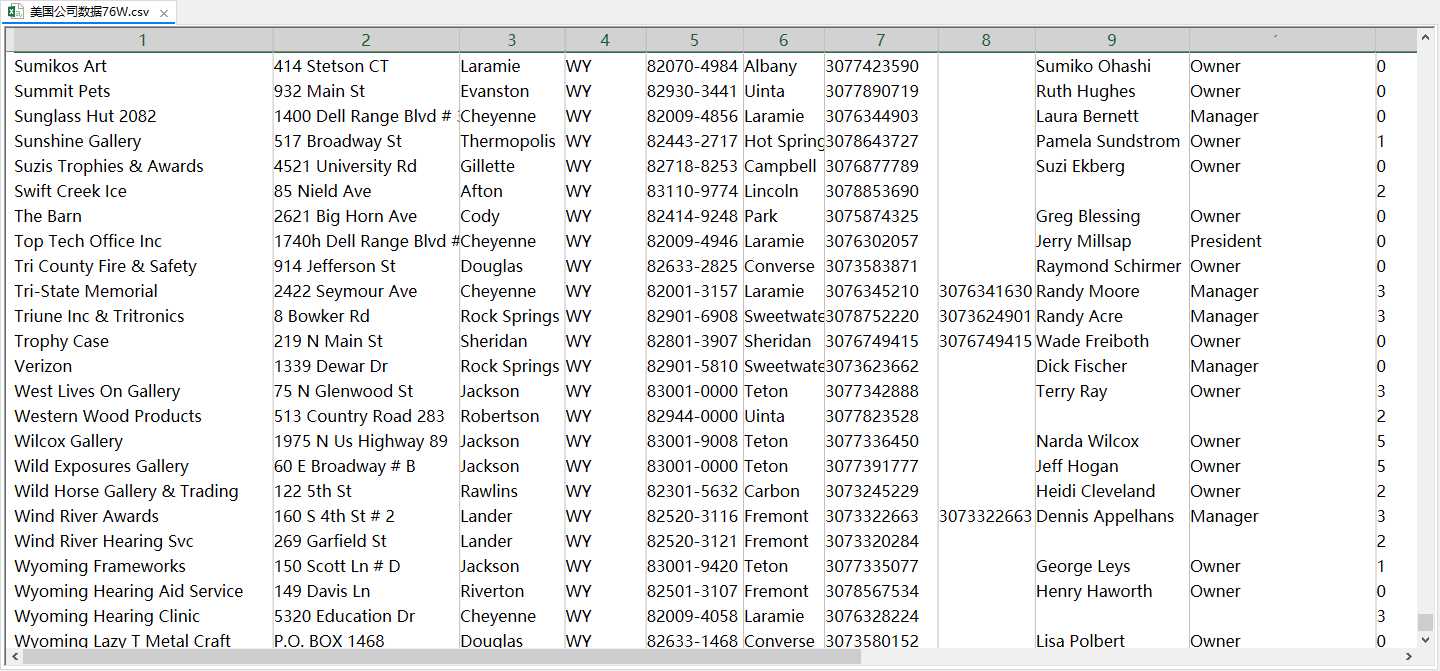Select column header 6
Screen dimensions: 1440x671
[x=783, y=40]
